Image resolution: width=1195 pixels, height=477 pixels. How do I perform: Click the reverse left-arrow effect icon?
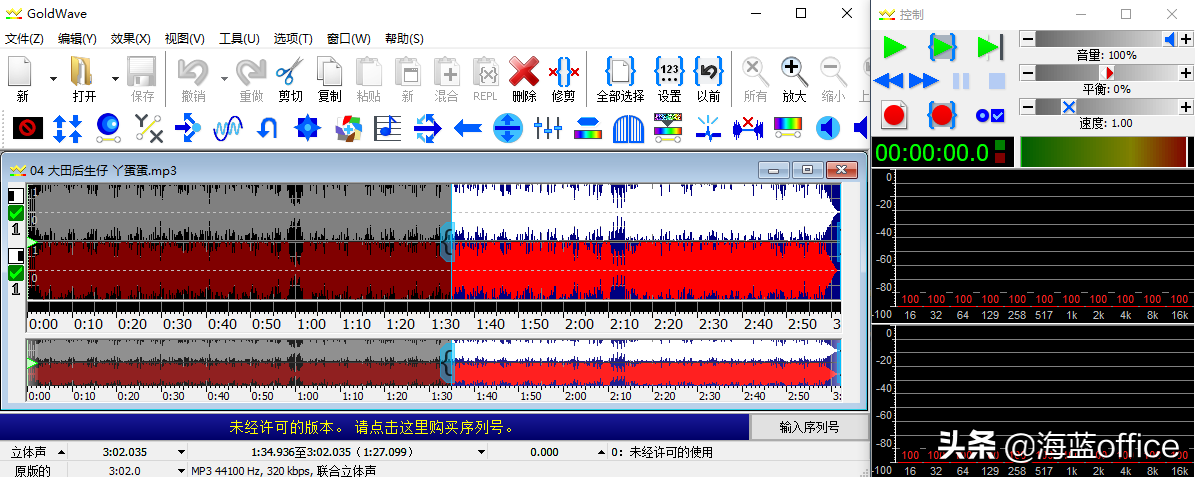click(468, 127)
